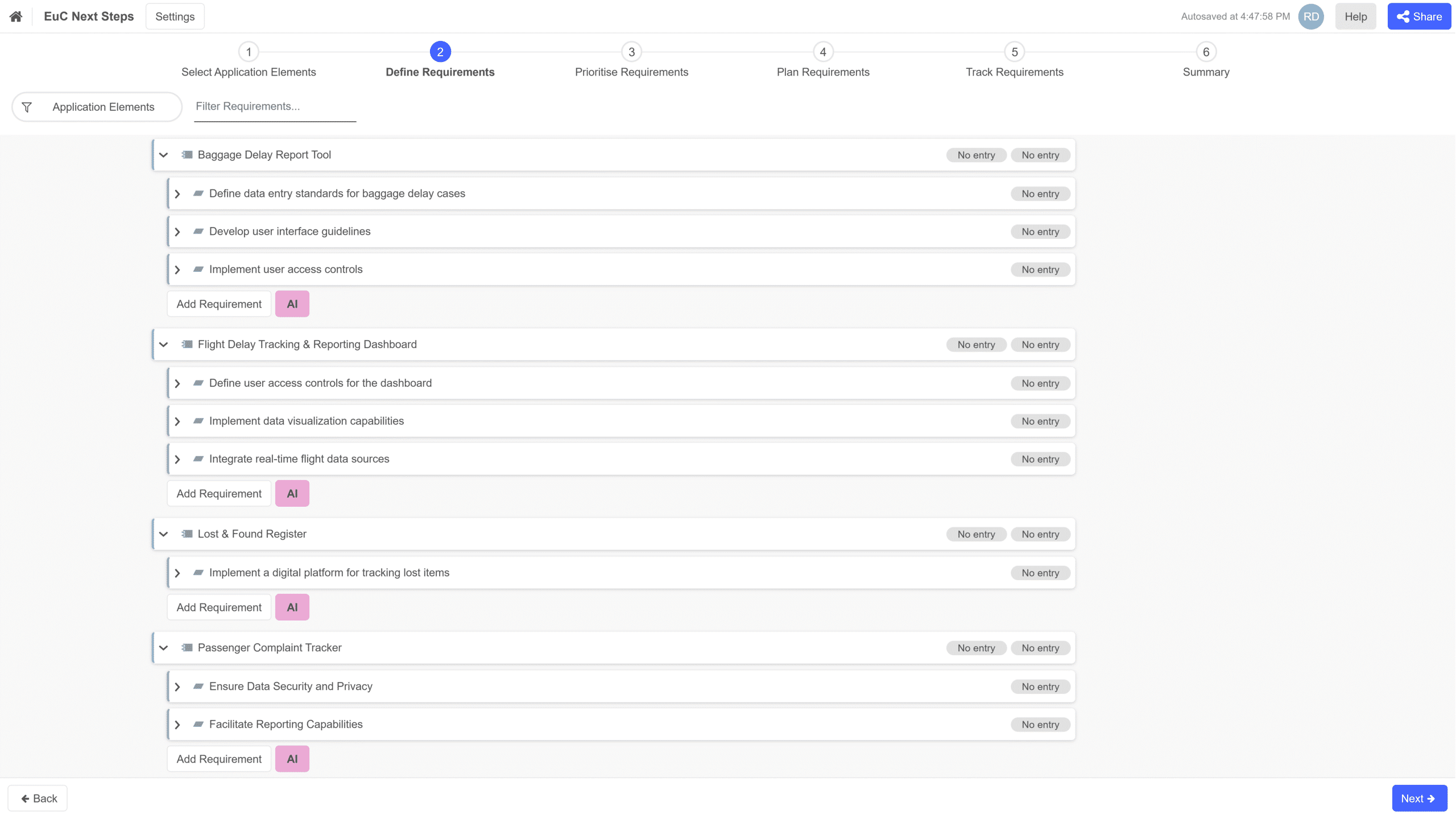Expand the Ensure Data Security and Privacy requirement
The height and width of the screenshot is (819, 1456).
pyautogui.click(x=177, y=687)
